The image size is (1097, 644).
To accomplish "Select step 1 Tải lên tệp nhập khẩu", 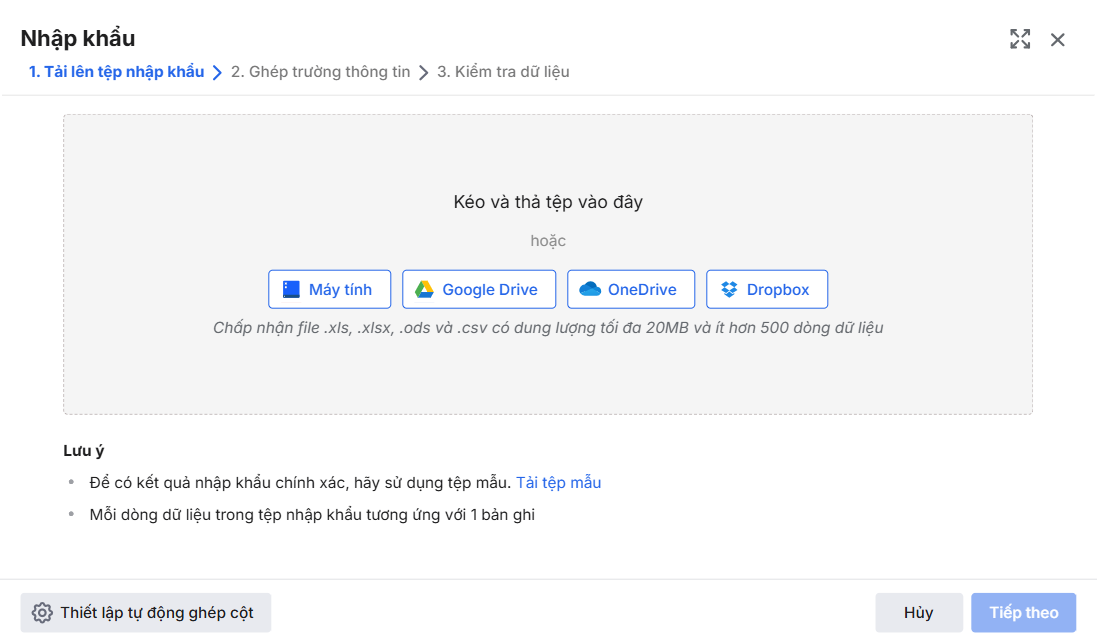I will coord(116,72).
